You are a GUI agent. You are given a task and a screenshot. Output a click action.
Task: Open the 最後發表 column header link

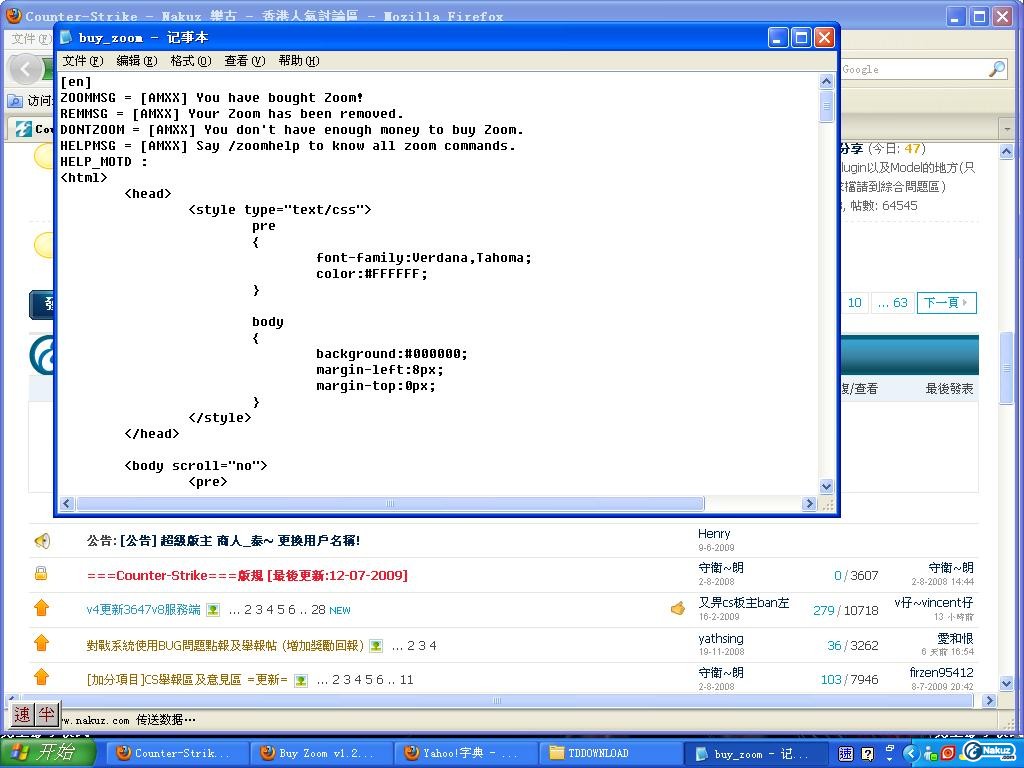point(949,389)
